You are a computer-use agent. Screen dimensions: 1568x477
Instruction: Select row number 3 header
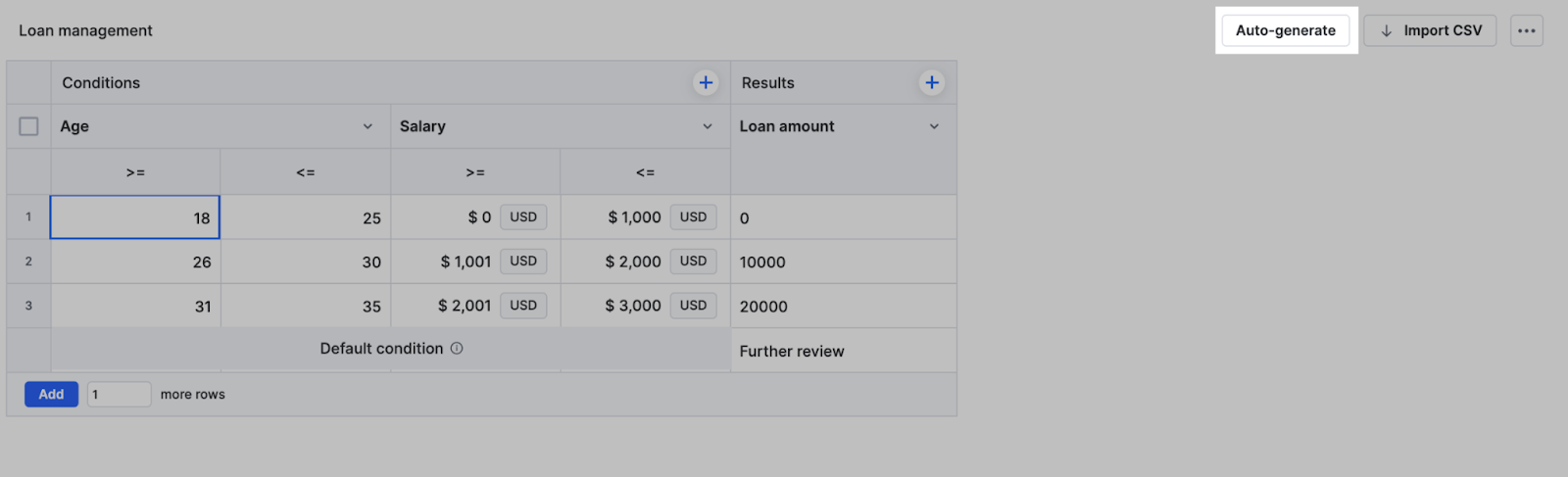pyautogui.click(x=28, y=306)
